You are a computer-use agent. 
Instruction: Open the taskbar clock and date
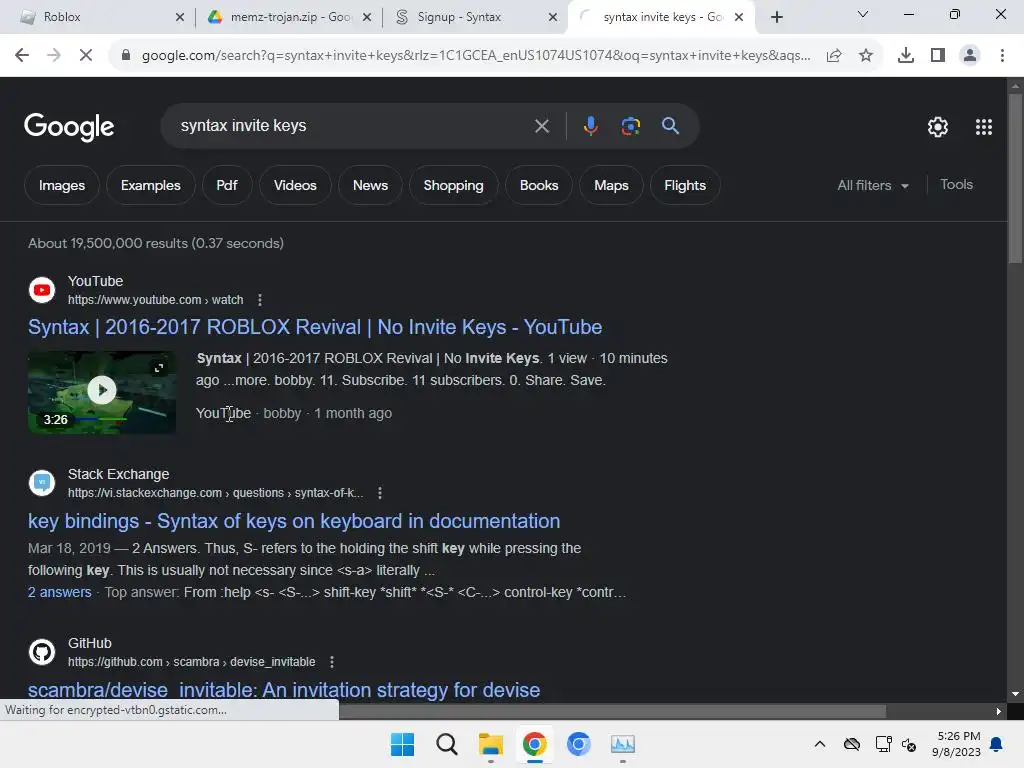coord(956,744)
